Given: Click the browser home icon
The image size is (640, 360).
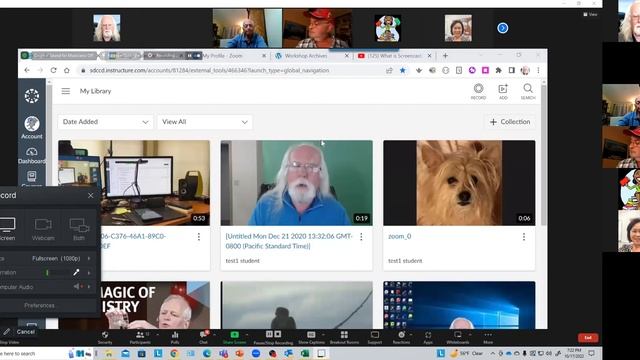Looking at the screenshot, I should coord(67,70).
